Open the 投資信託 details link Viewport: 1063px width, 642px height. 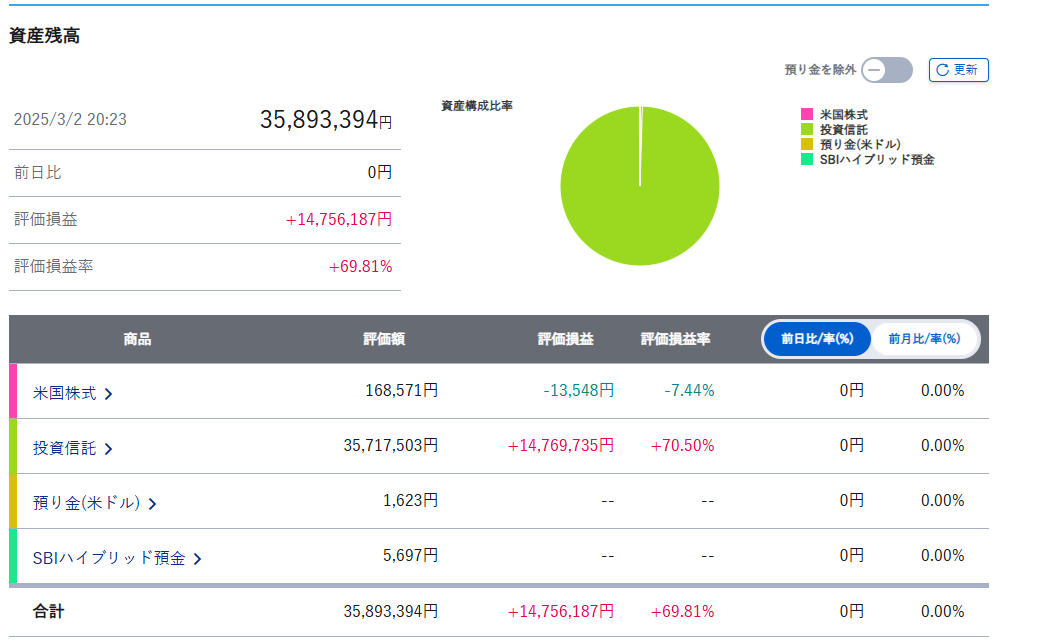(x=65, y=448)
